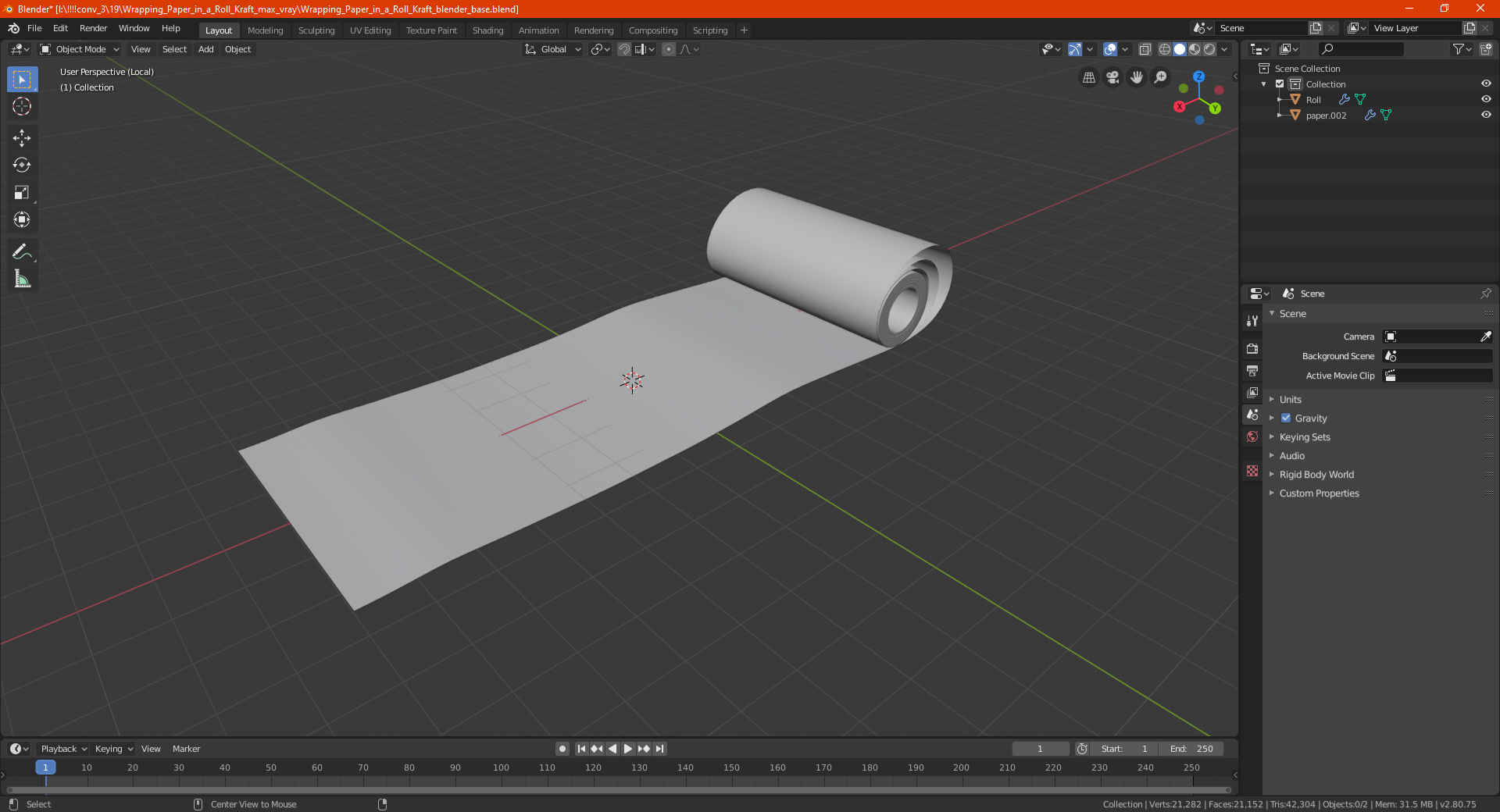This screenshot has height=812, width=1500.
Task: Click the pan view hand icon
Action: pos(1137,77)
